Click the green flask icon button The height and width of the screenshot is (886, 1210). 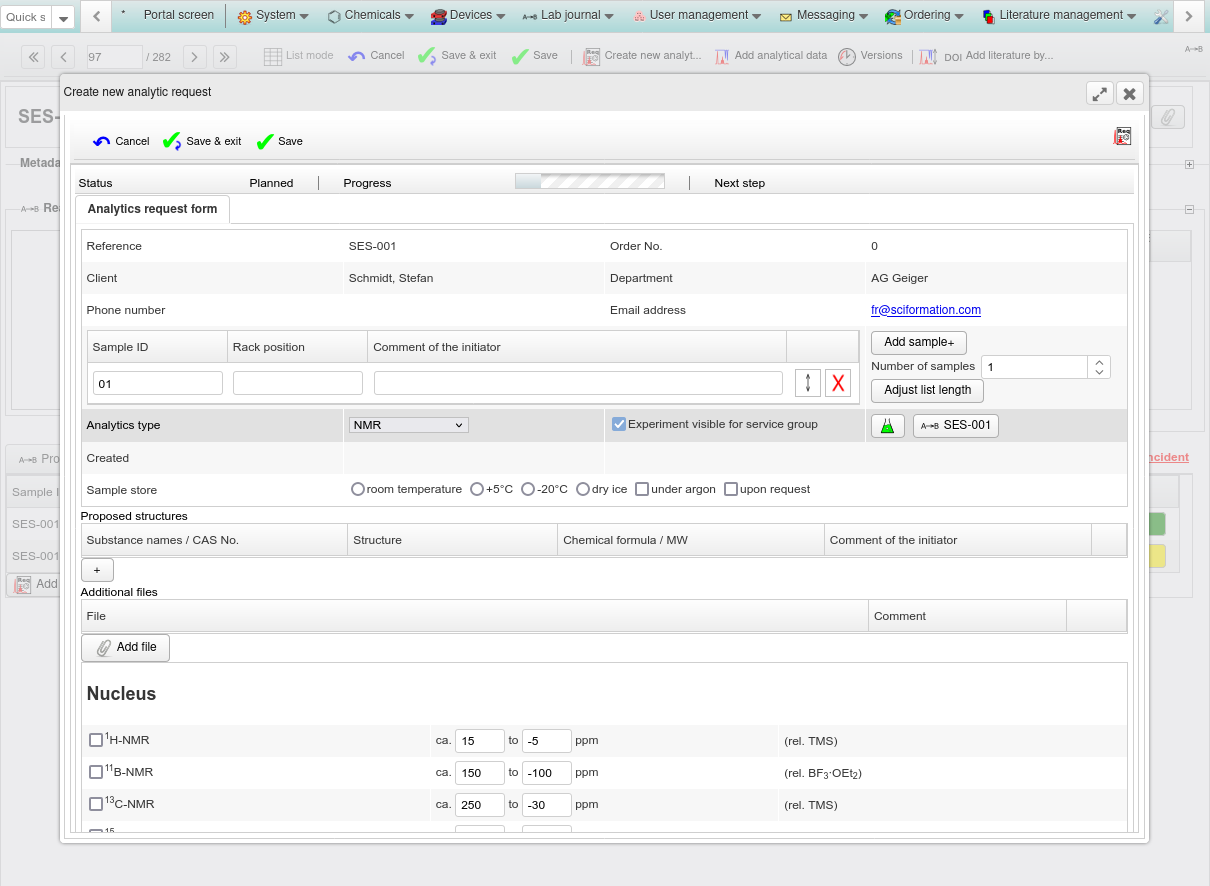pyautogui.click(x=887, y=426)
